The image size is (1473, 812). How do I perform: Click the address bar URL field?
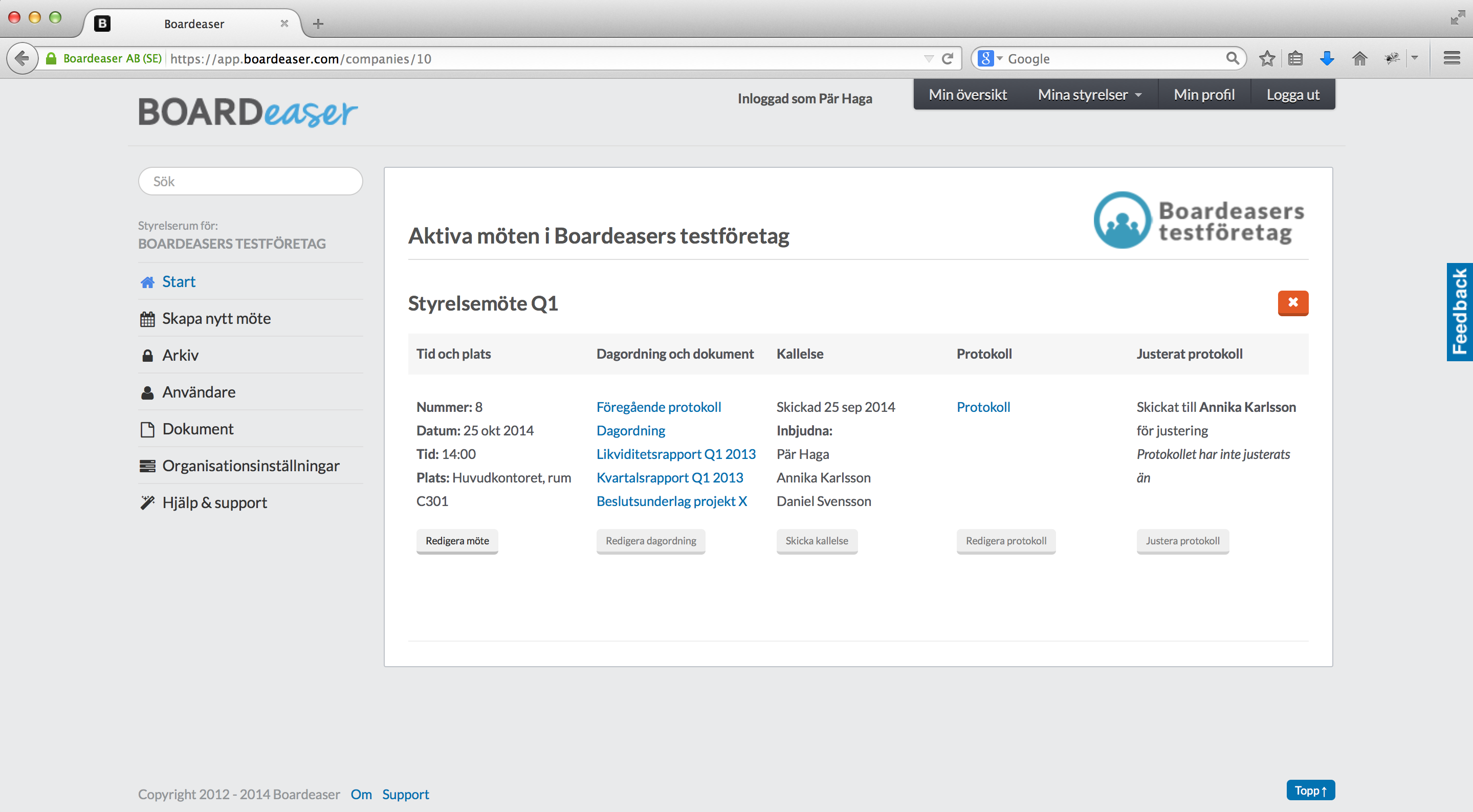click(543, 58)
